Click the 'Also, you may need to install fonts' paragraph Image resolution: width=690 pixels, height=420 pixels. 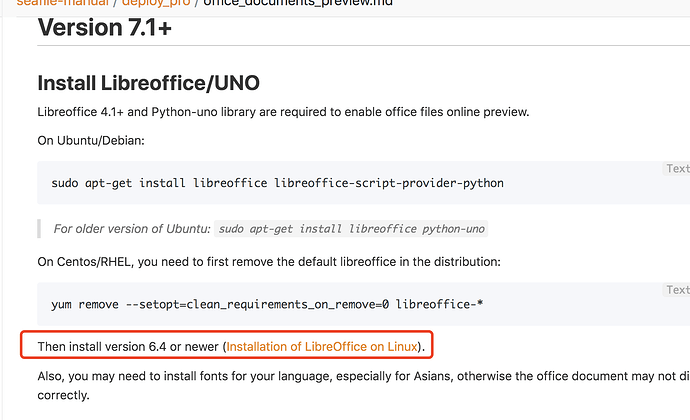pyautogui.click(x=363, y=385)
